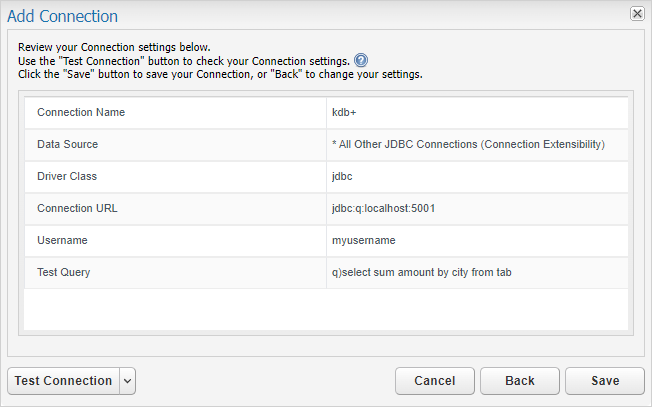
Task: Go Back to change settings
Action: tap(520, 380)
